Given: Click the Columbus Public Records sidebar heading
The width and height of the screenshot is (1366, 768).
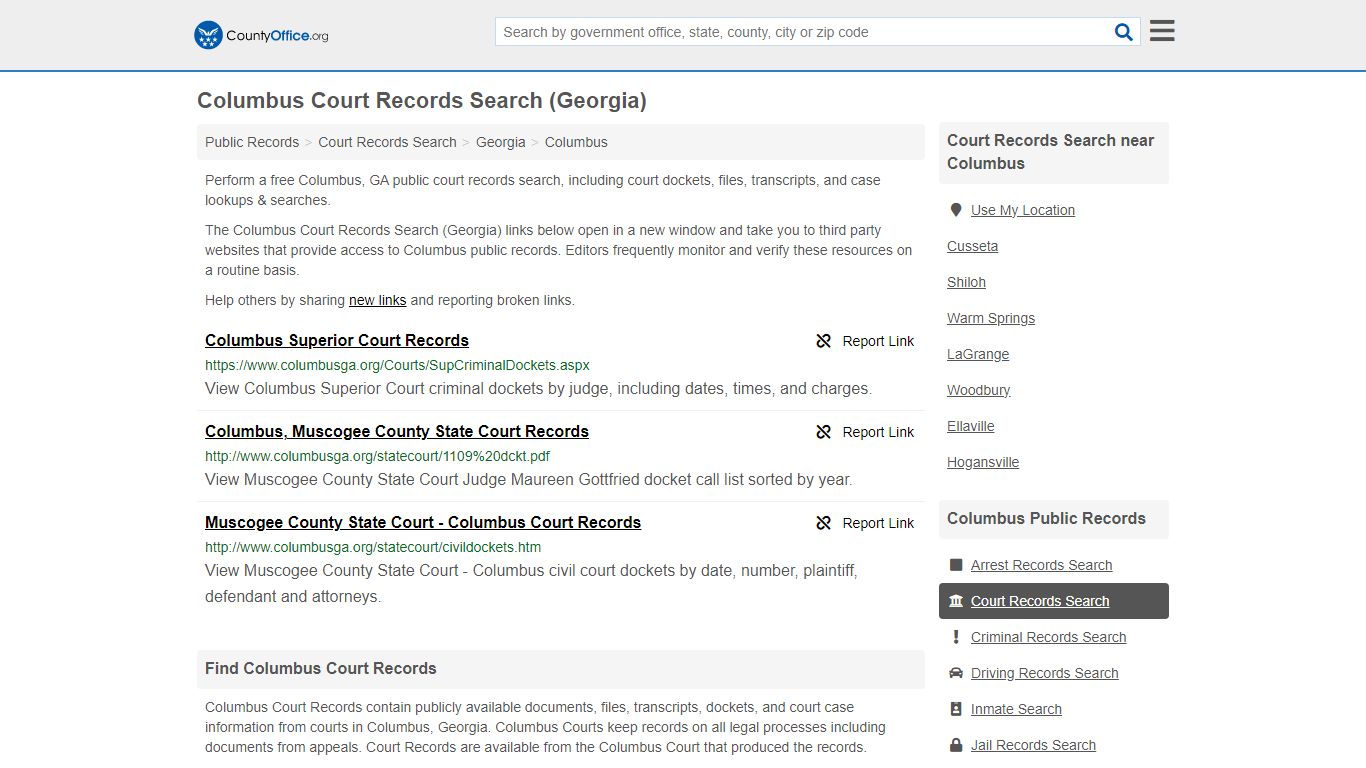Looking at the screenshot, I should 1046,518.
